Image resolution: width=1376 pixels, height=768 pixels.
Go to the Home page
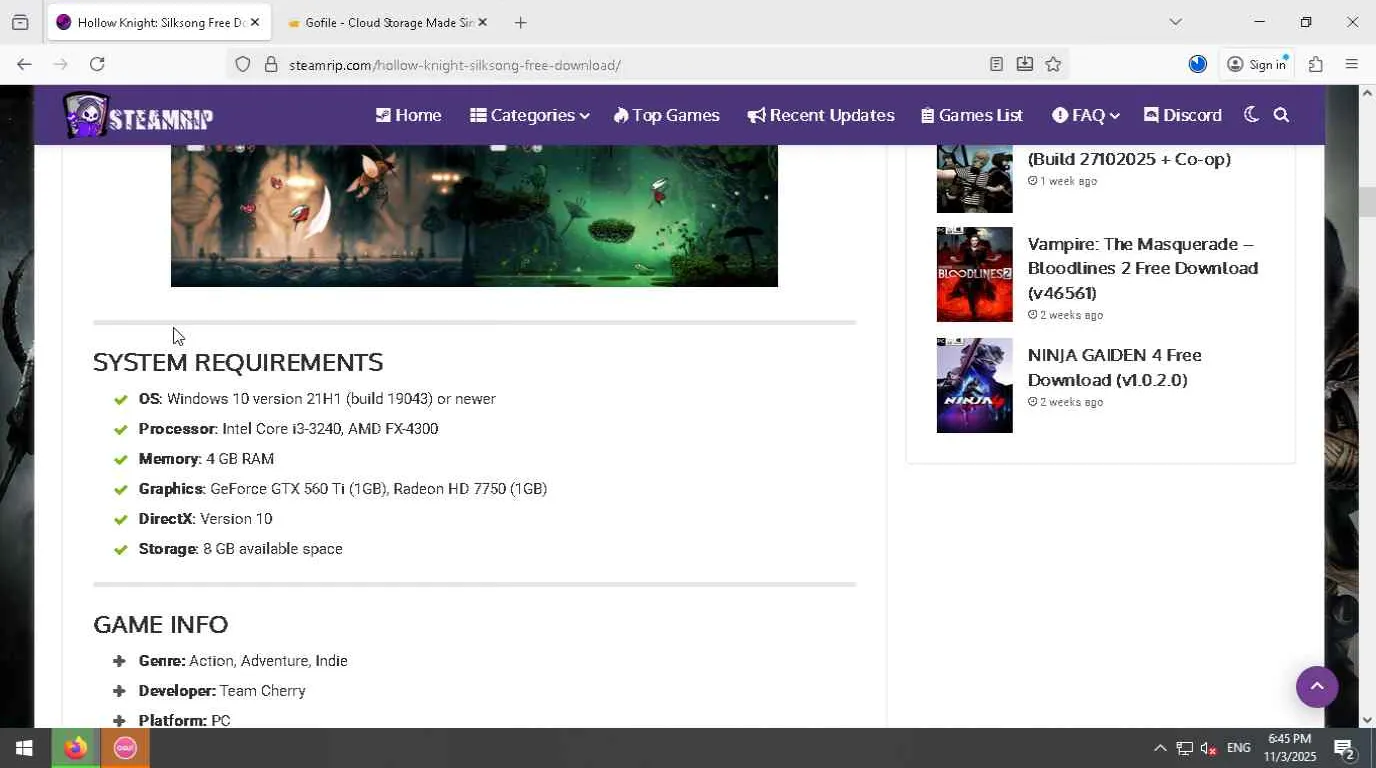point(408,115)
